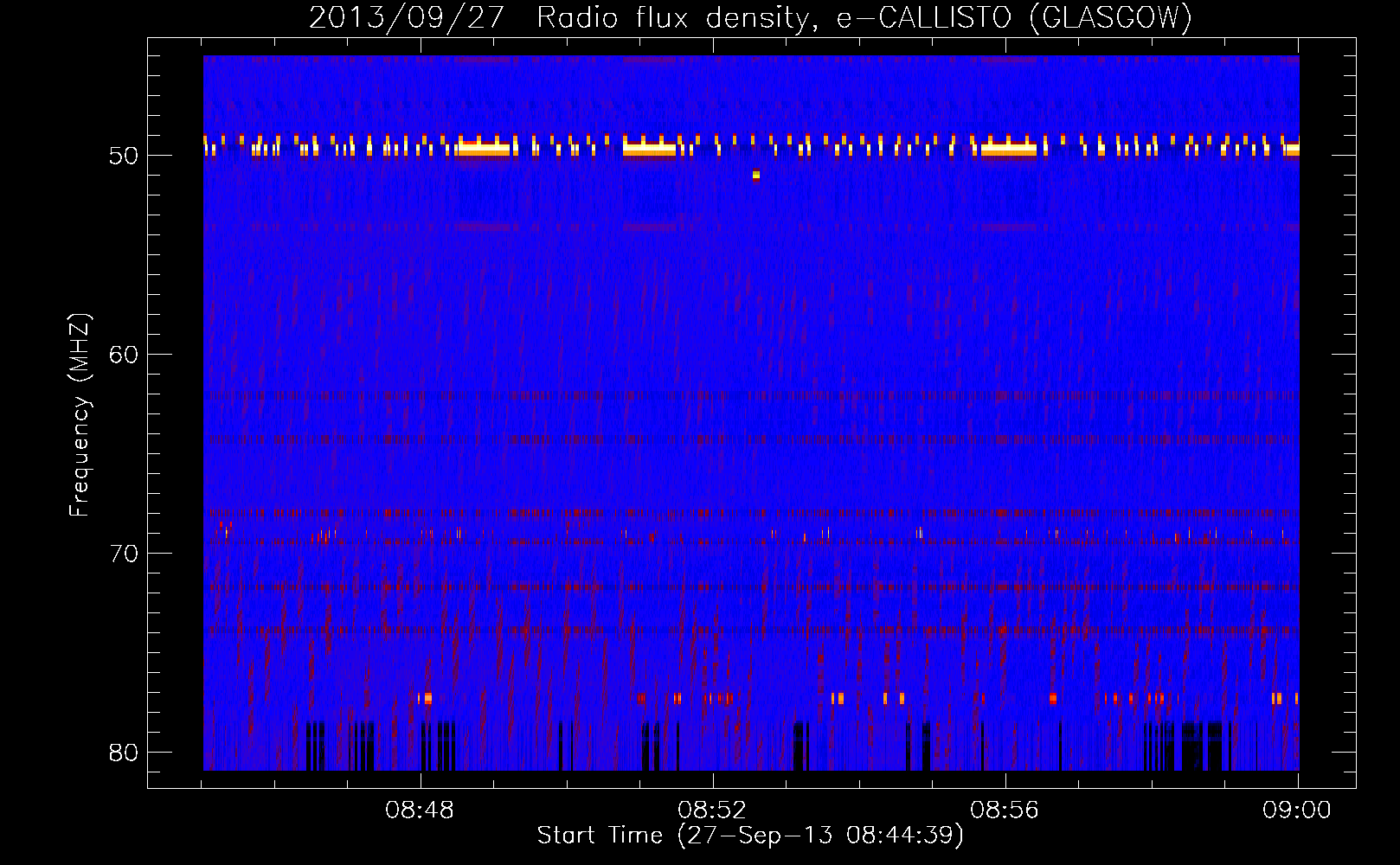
Task: Click the "Start Time (27-Sep-13 08:44:39)" label
Action: pyautogui.click(x=750, y=836)
